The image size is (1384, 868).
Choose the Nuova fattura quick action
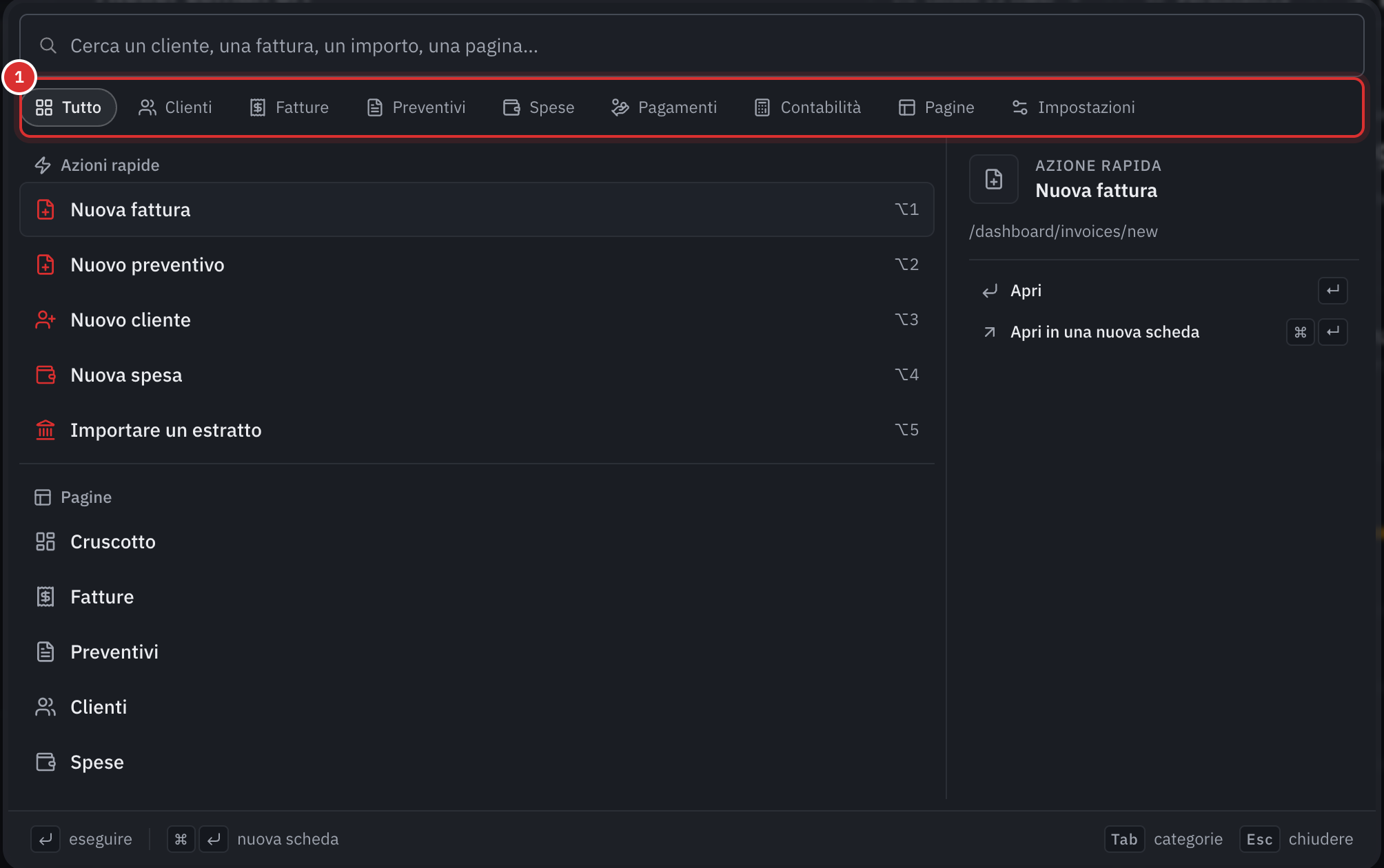pos(477,209)
